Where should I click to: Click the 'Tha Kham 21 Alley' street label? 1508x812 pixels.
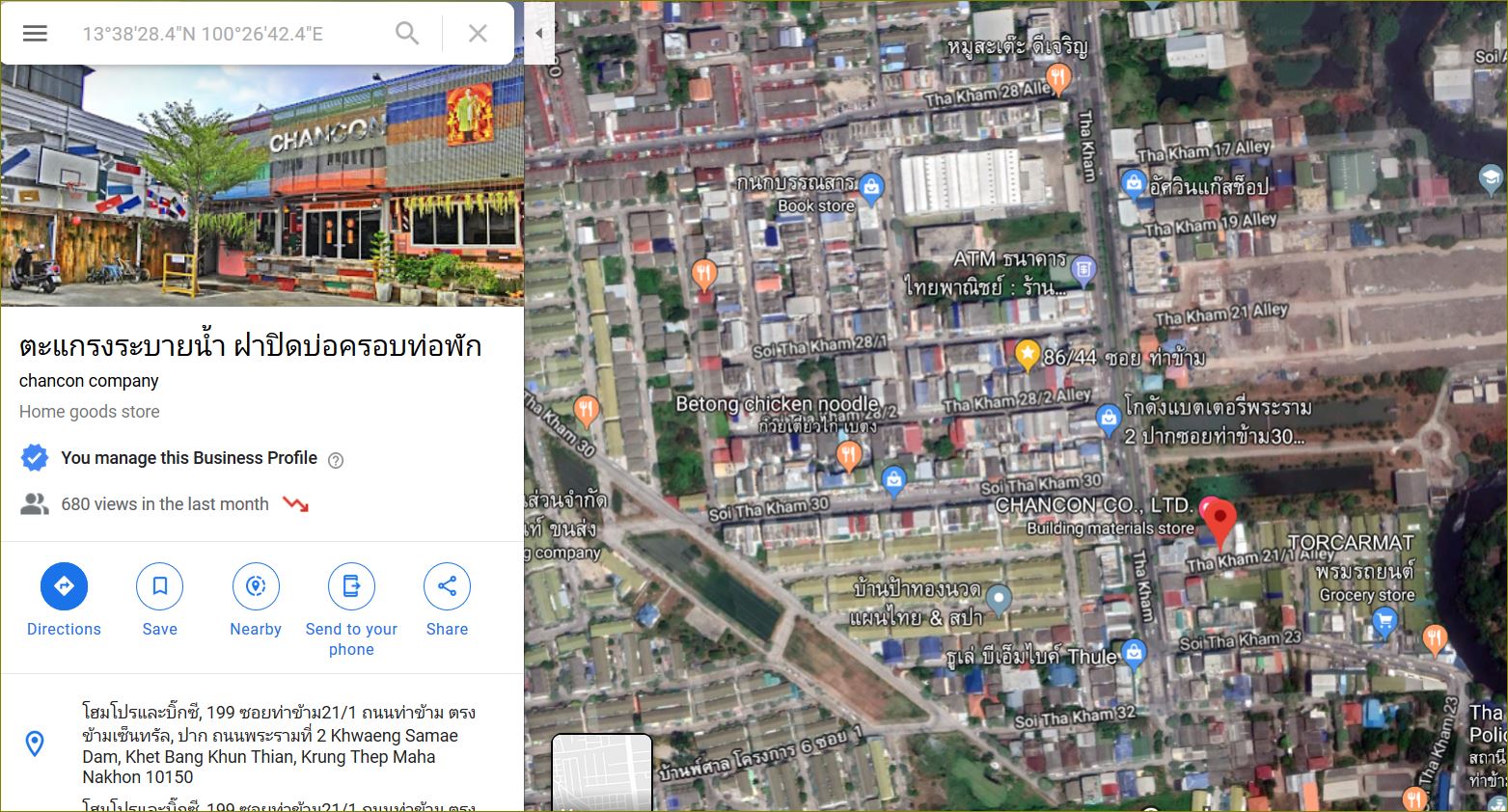point(1221,314)
